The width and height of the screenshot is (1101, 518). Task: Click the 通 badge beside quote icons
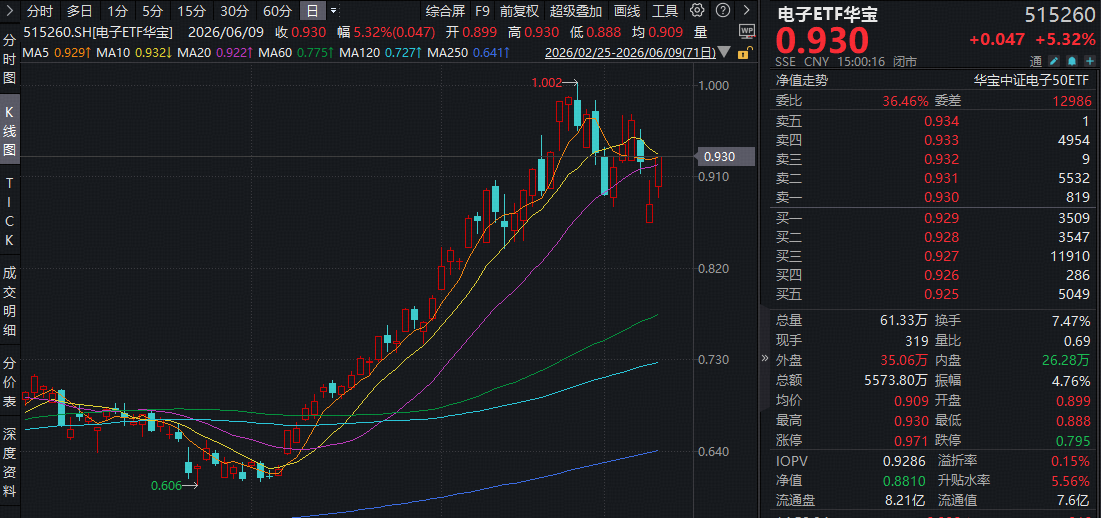1036,61
